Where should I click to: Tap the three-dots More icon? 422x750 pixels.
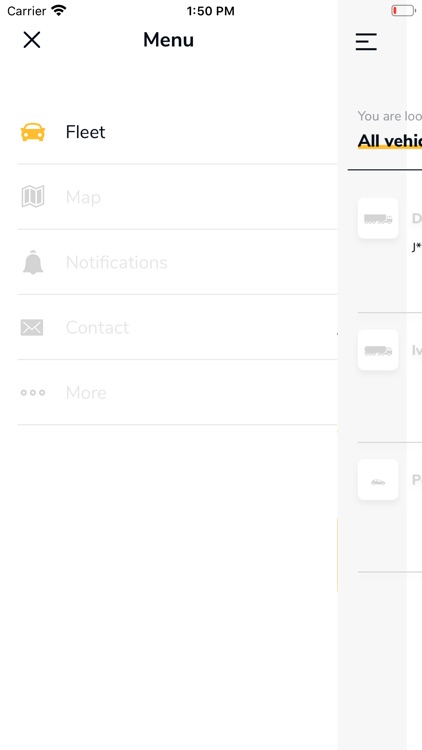coord(33,393)
